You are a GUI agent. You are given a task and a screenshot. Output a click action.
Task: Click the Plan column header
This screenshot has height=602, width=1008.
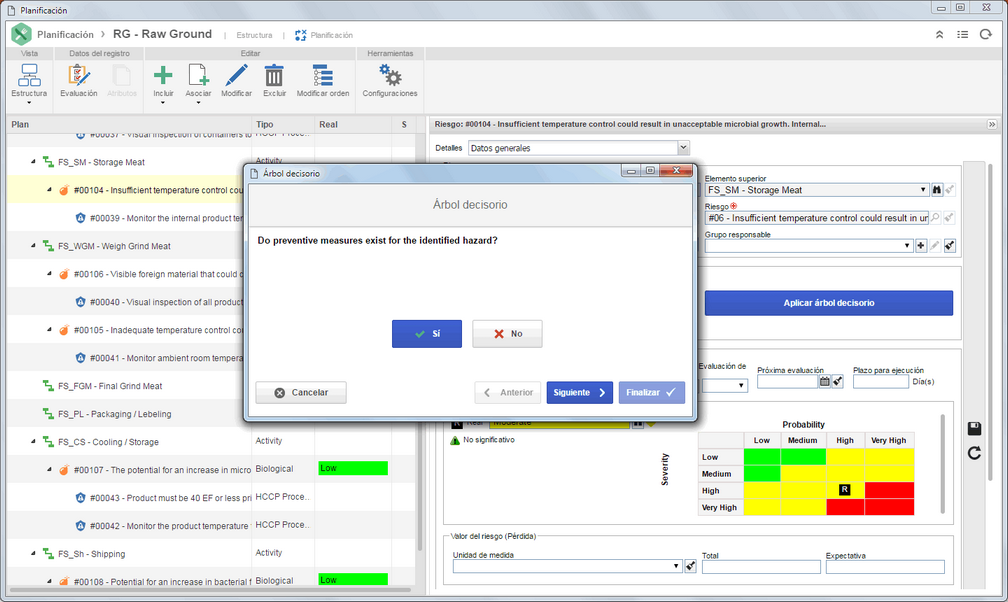click(x=129, y=124)
